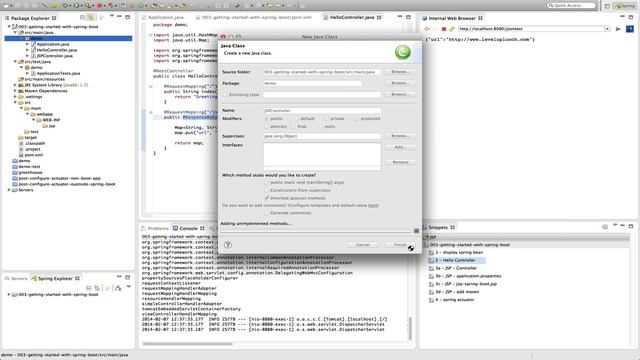Collapse the 003-getting-started-with-spring-boot project root
This screenshot has width=640, height=360.
9,27
